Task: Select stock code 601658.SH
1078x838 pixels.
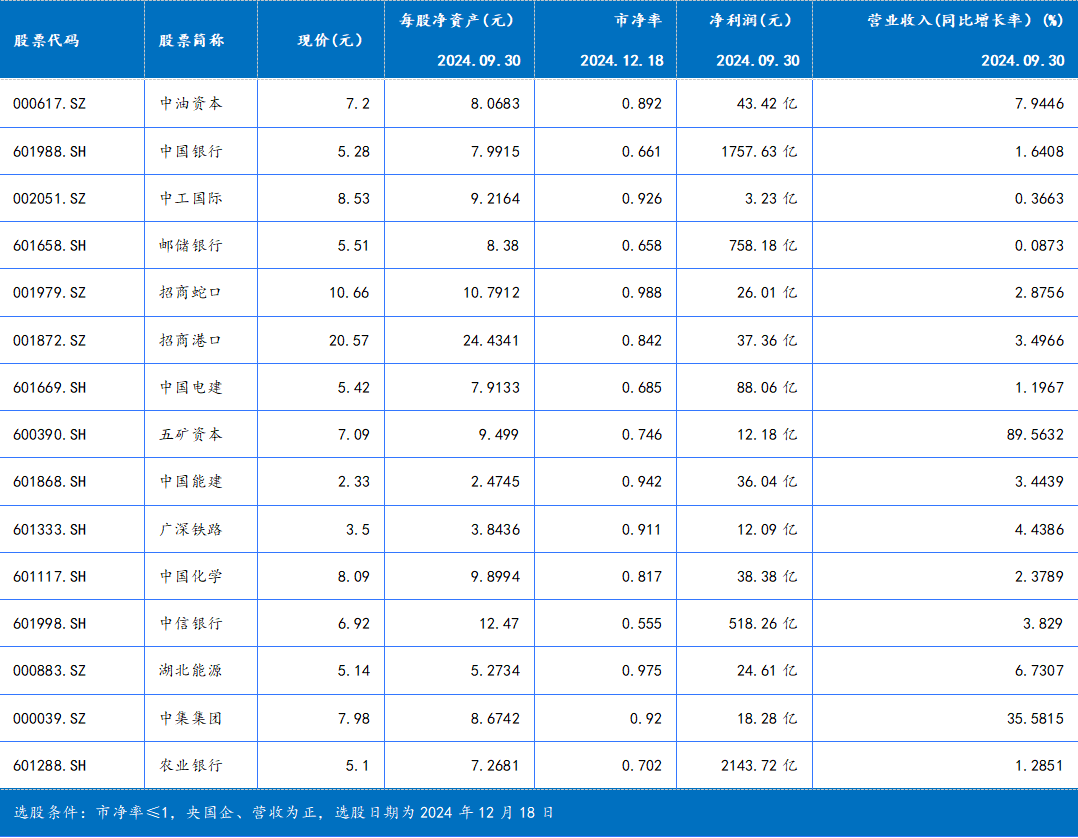Action: coord(49,246)
